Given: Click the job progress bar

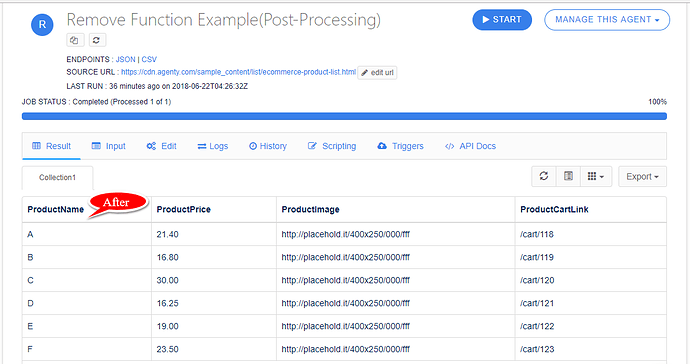Looking at the screenshot, I should tap(344, 116).
